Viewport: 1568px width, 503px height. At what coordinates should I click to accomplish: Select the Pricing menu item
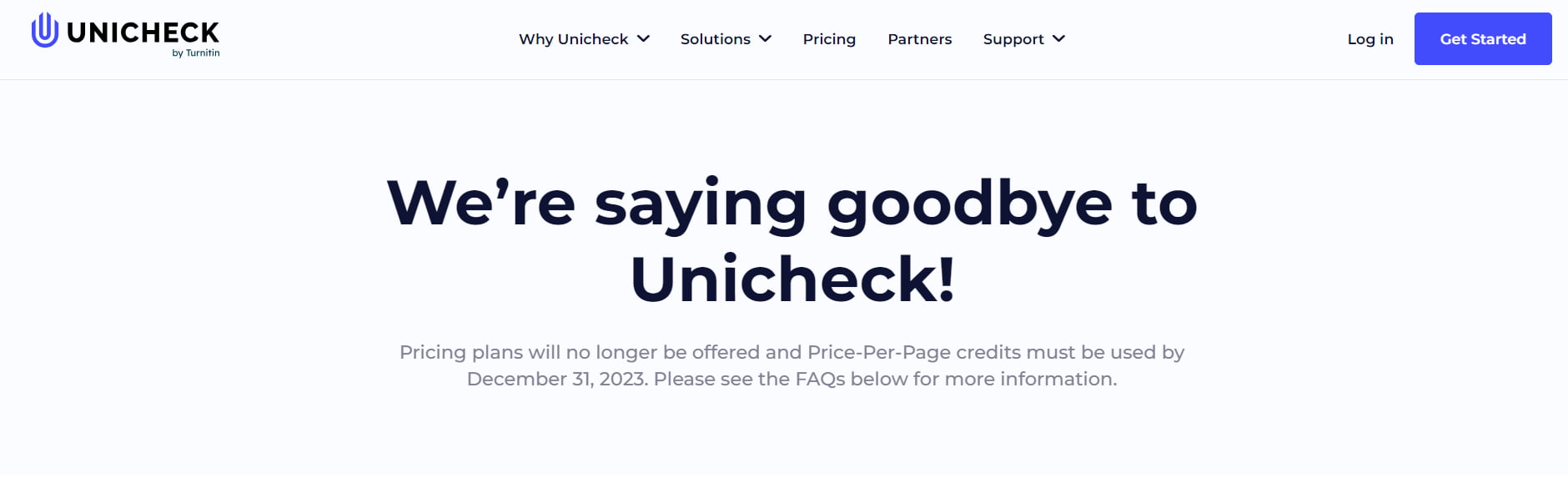[829, 38]
